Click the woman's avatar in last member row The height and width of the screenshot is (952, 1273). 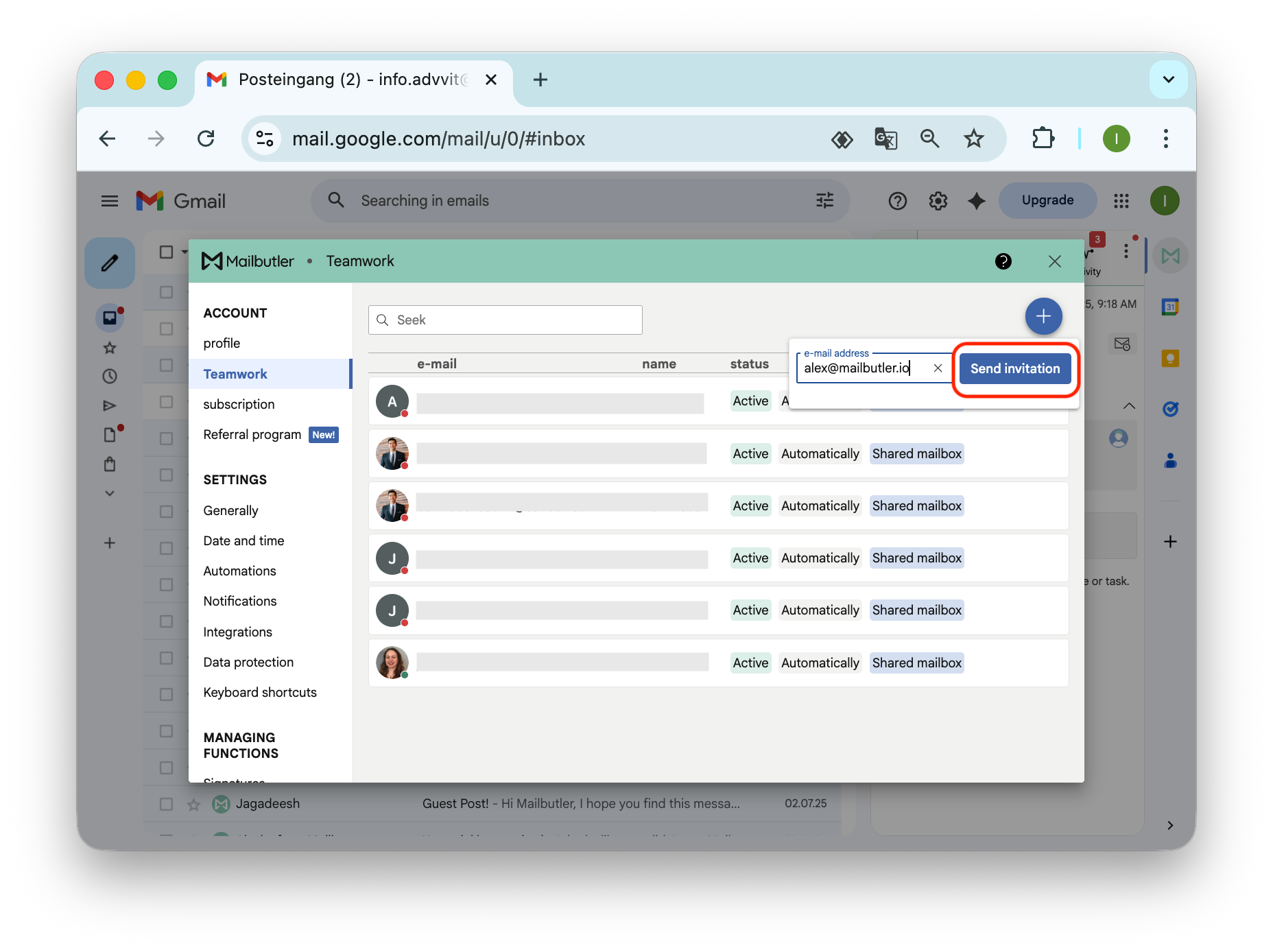coord(392,663)
